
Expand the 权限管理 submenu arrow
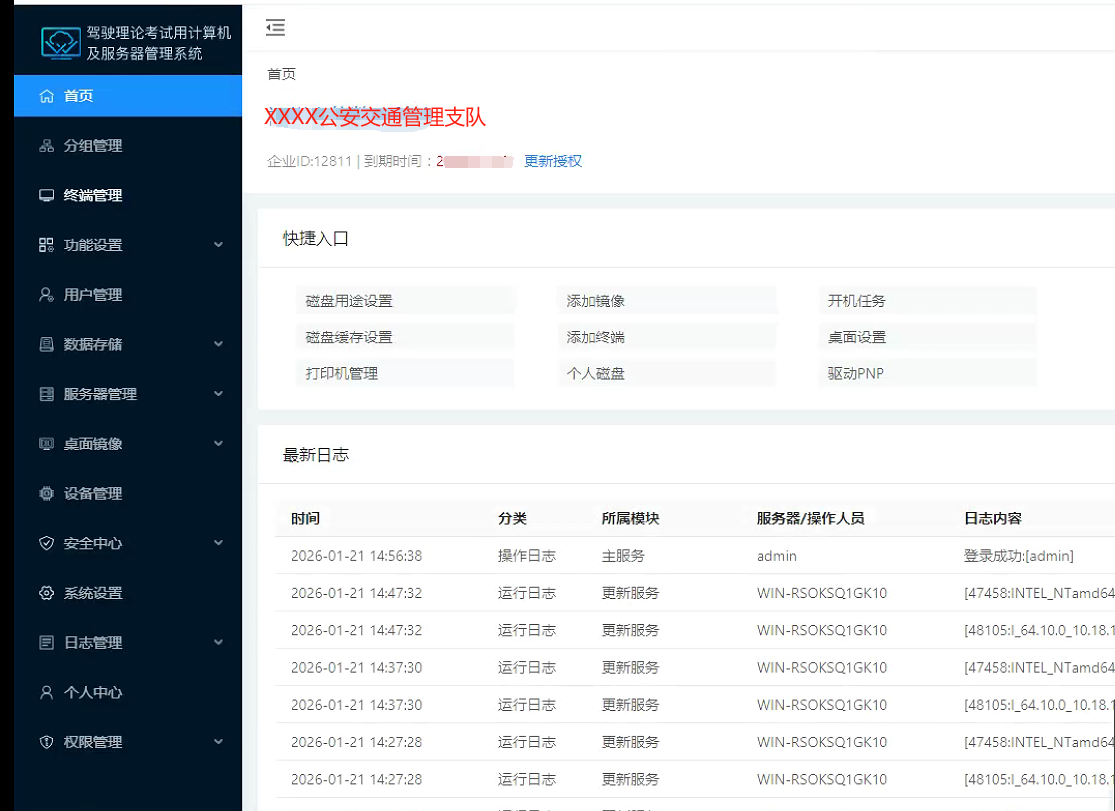pos(218,742)
